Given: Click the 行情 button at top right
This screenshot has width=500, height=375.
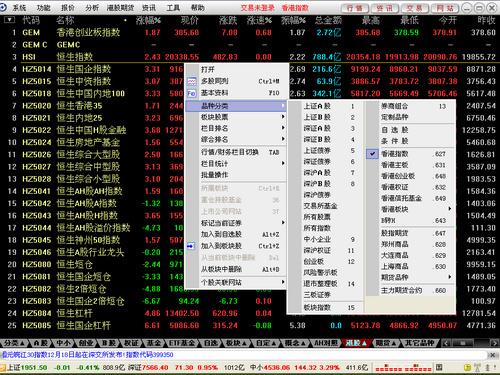Looking at the screenshot, I should click(355, 8).
